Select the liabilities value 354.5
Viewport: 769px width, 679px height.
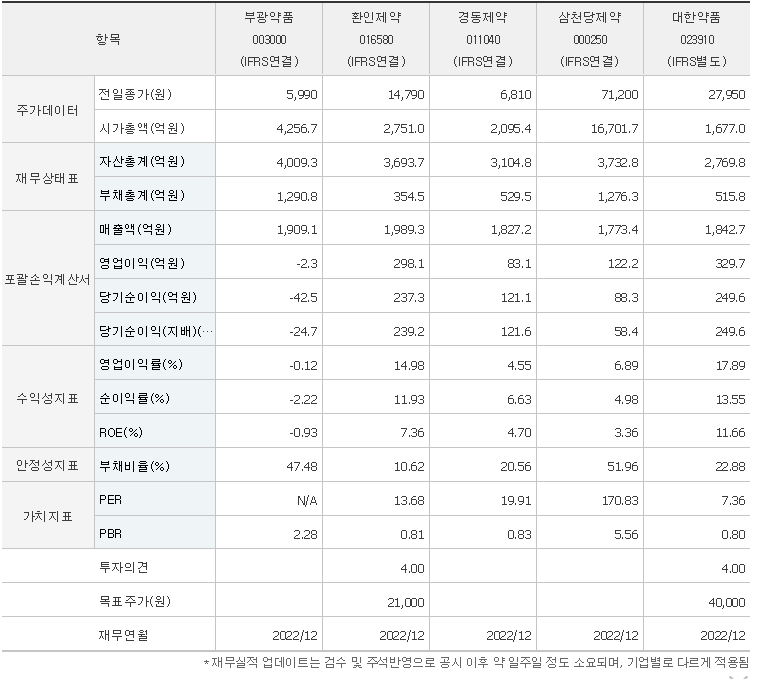(x=409, y=196)
